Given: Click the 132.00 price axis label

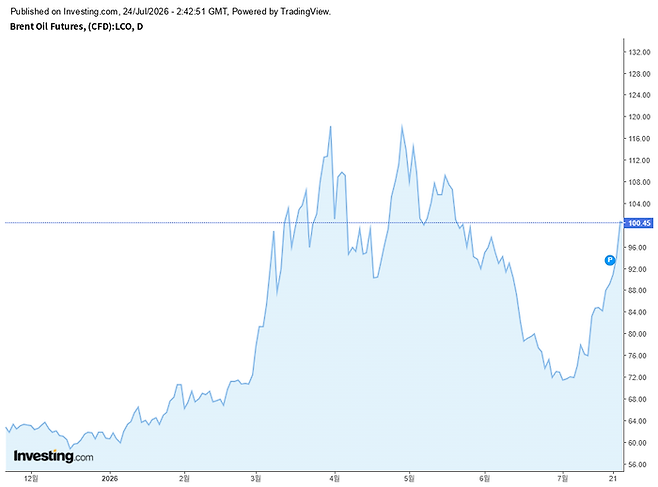Looking at the screenshot, I should click(639, 52).
